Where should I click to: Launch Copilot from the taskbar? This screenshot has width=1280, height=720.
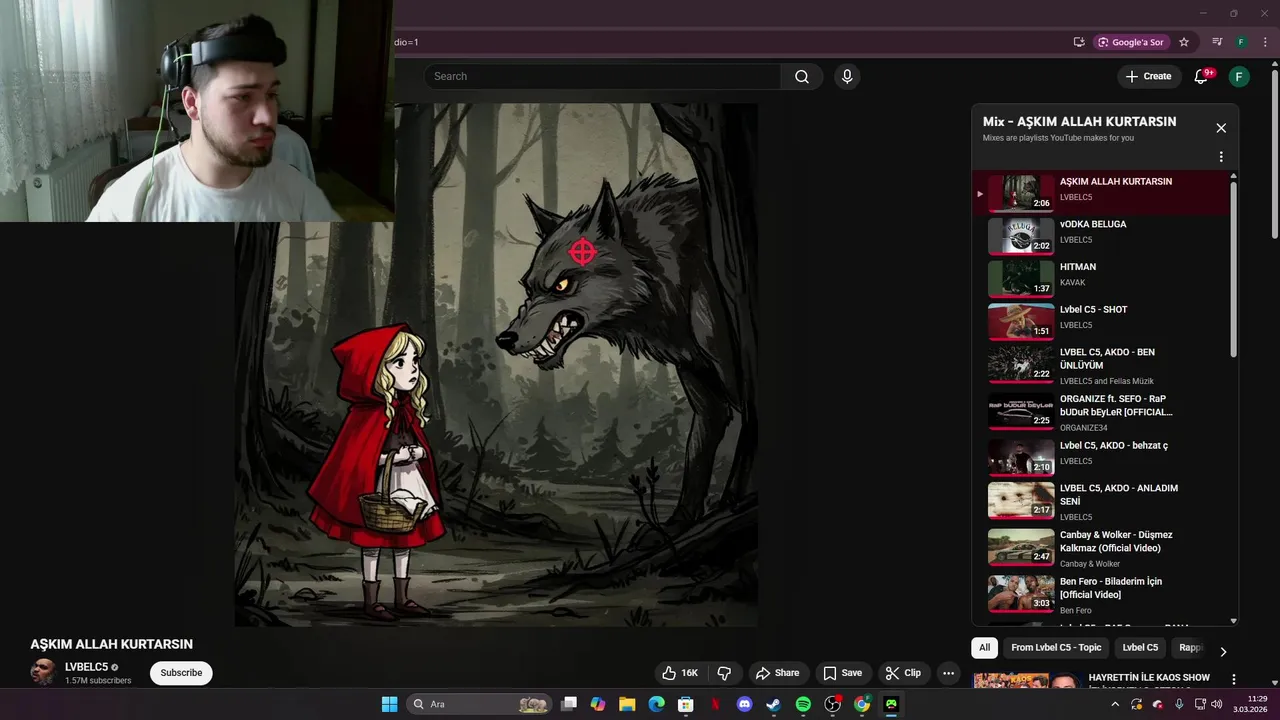[598, 704]
